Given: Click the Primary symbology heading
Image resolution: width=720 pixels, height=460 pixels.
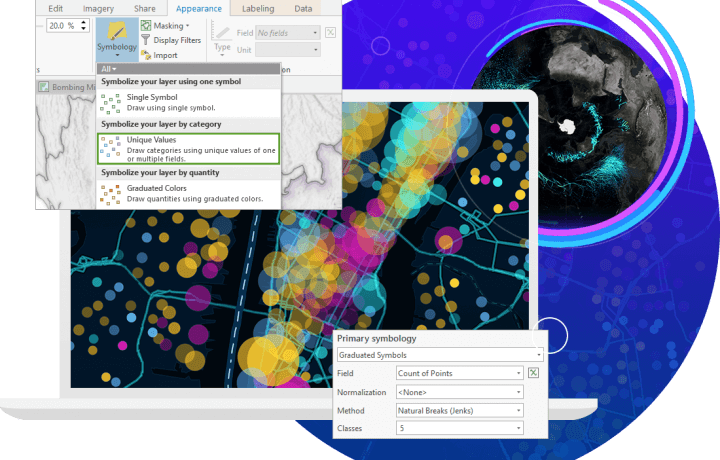Looking at the screenshot, I should click(x=377, y=338).
